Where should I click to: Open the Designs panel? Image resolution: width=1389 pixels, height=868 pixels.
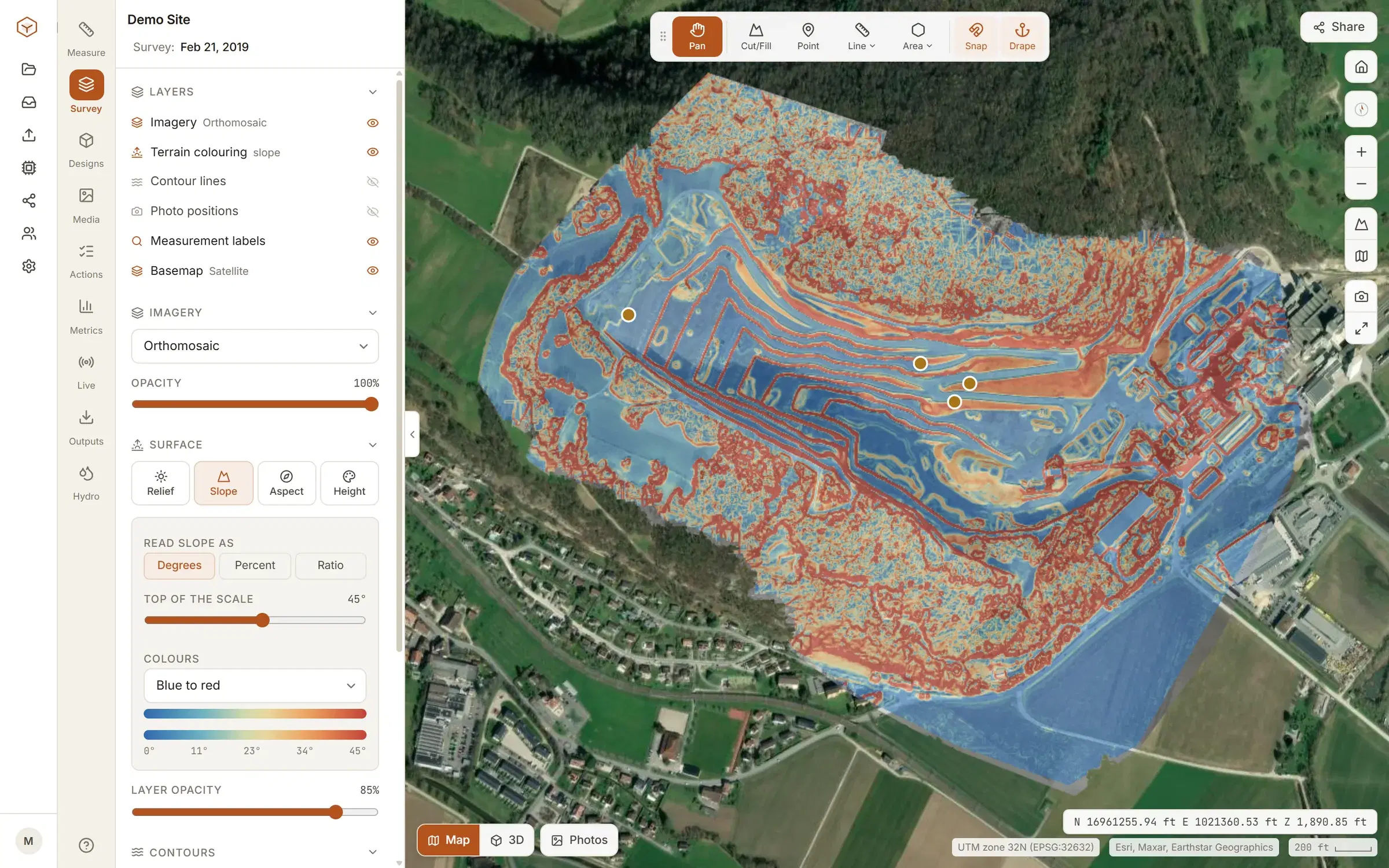(86, 150)
